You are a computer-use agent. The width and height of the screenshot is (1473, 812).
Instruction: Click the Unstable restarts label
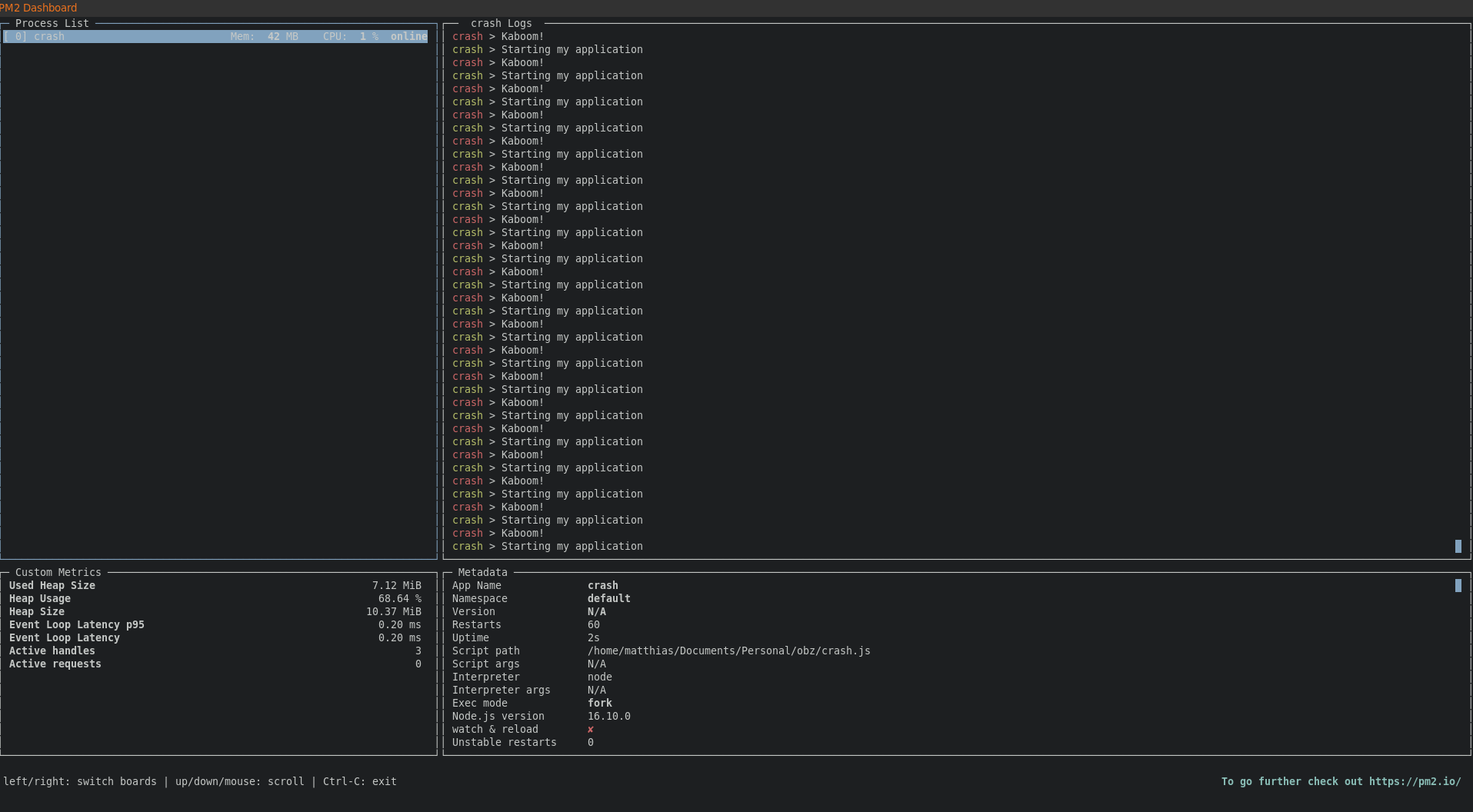point(504,742)
